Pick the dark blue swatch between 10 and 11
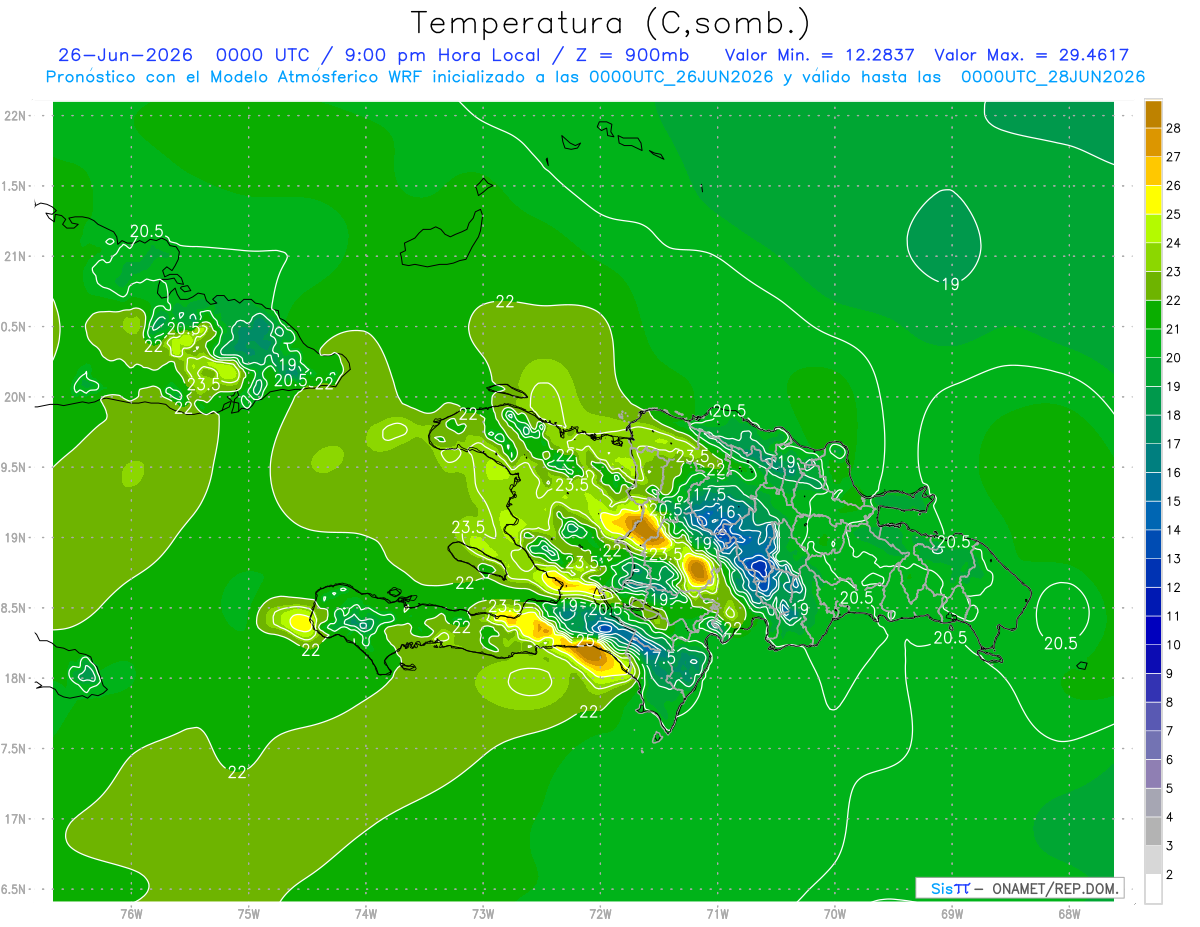 (x=1153, y=630)
